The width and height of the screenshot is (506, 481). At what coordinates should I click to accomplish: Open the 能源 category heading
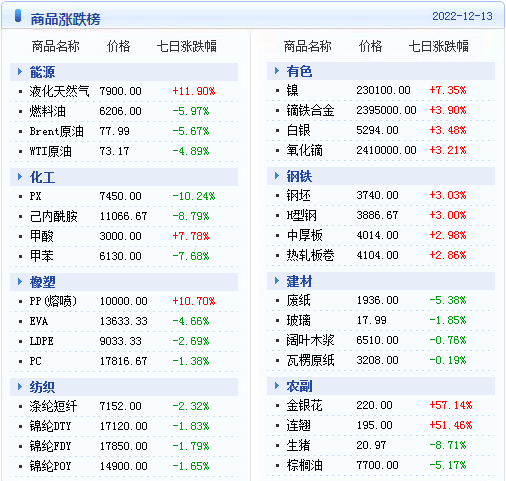(42, 72)
